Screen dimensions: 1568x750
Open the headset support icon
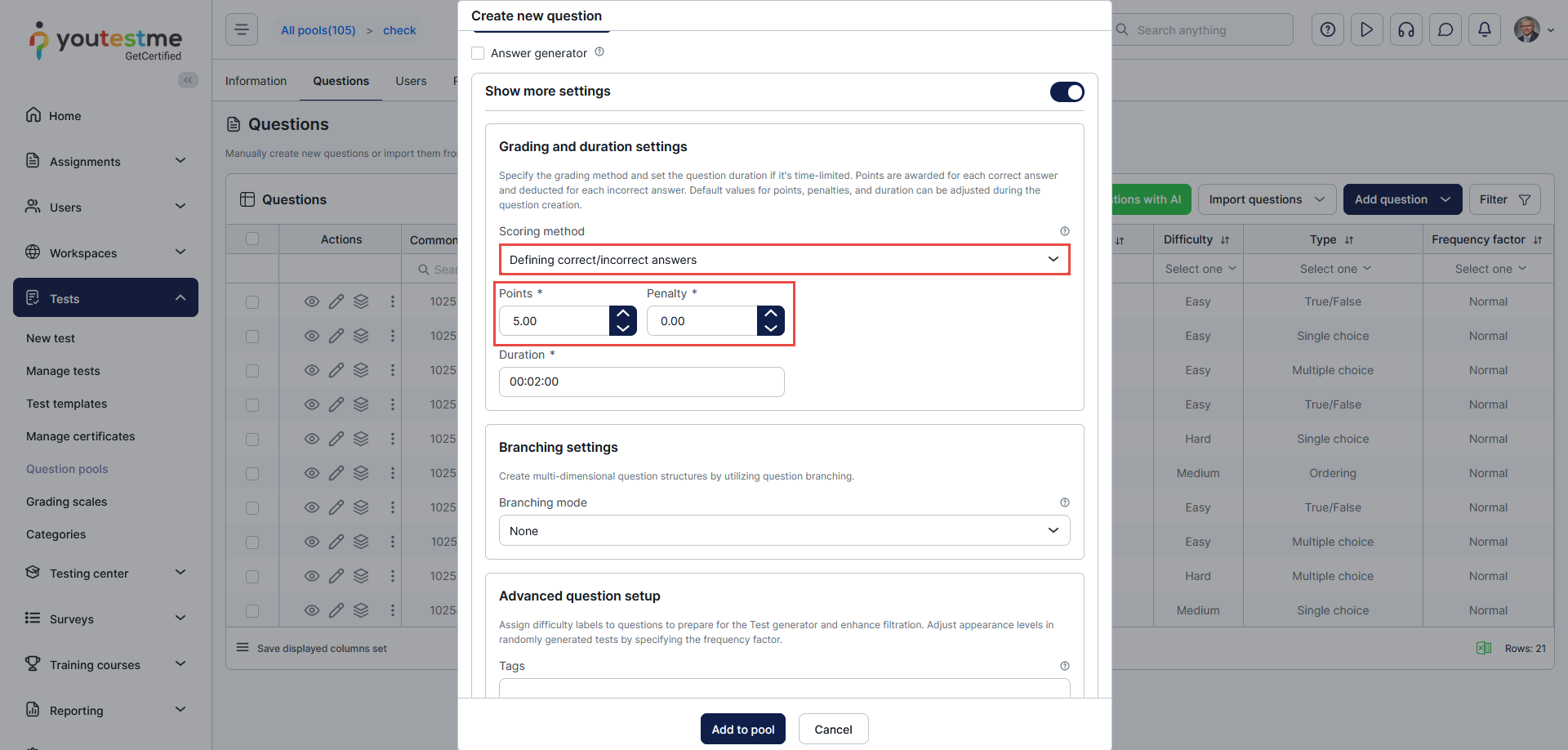coord(1405,30)
